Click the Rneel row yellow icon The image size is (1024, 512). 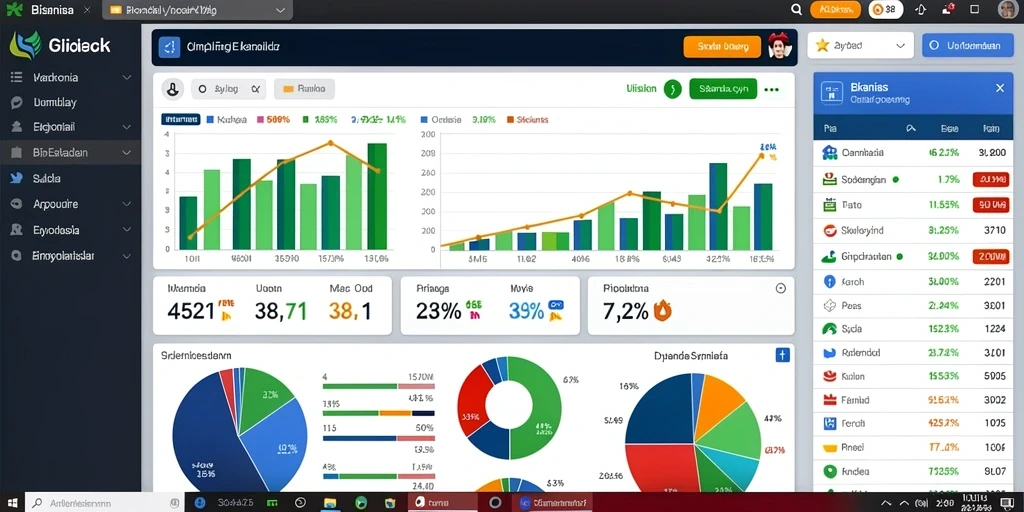[829, 448]
